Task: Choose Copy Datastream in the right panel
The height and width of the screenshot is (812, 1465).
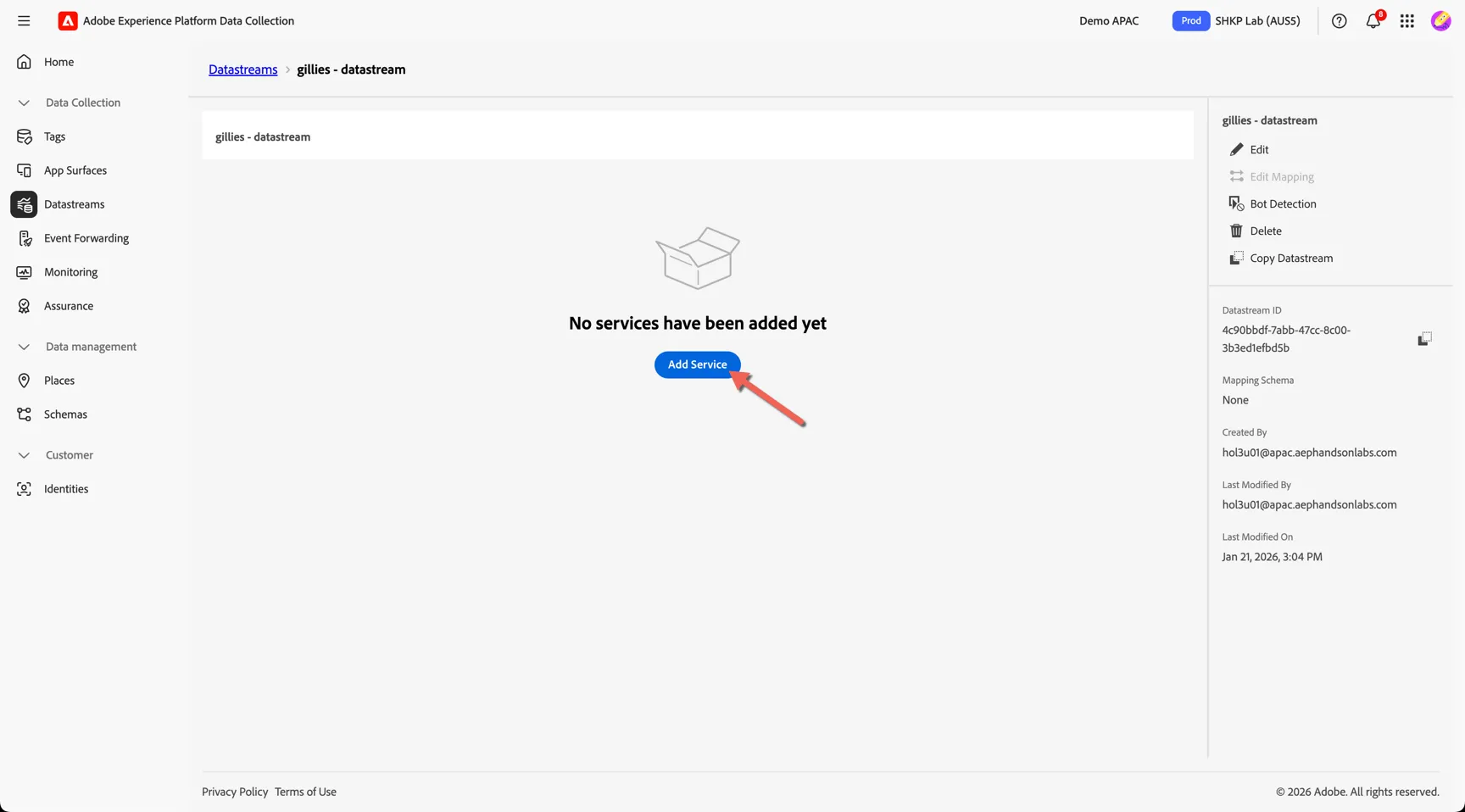Action: coord(1291,258)
